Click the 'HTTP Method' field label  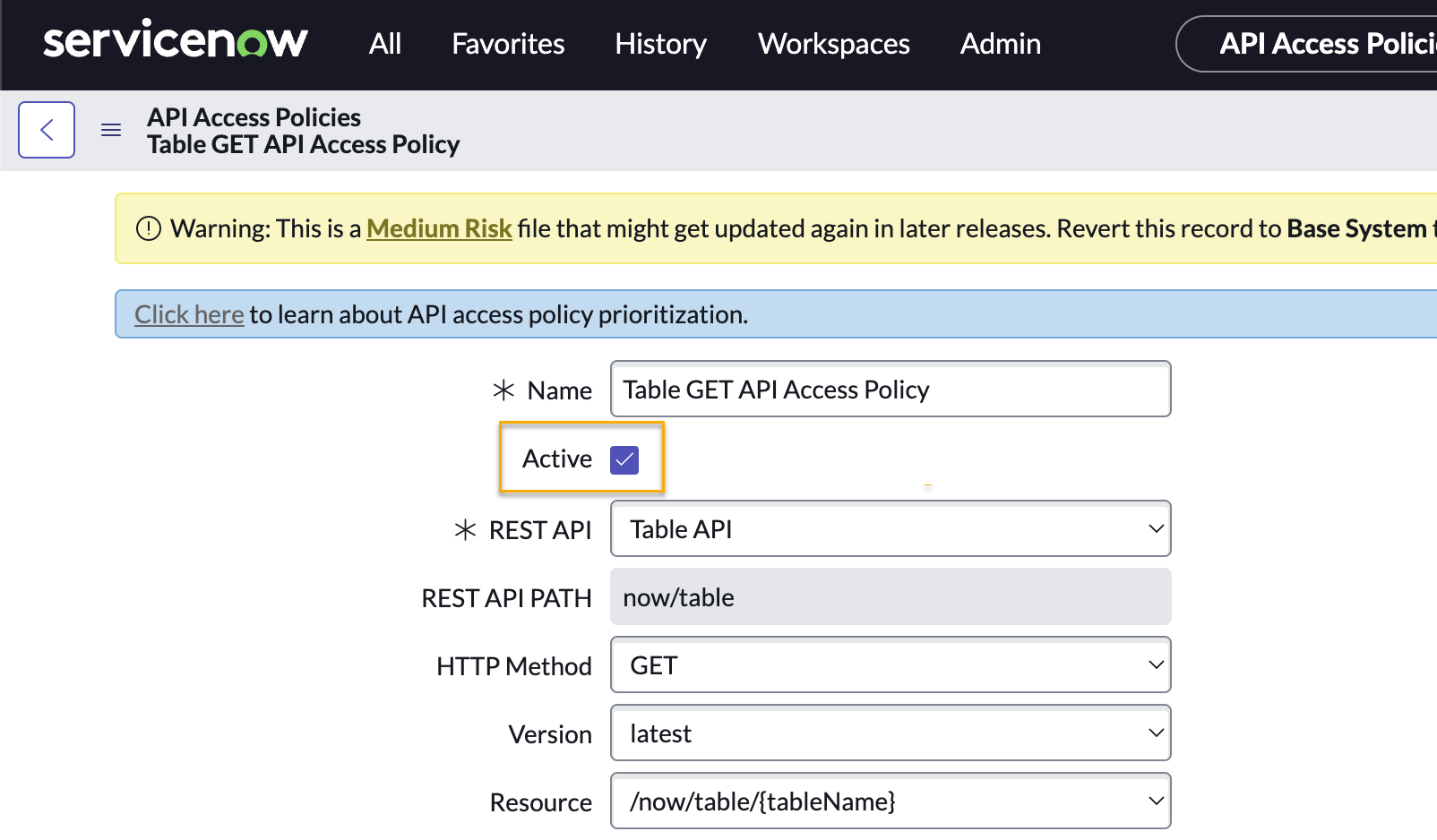tap(514, 666)
